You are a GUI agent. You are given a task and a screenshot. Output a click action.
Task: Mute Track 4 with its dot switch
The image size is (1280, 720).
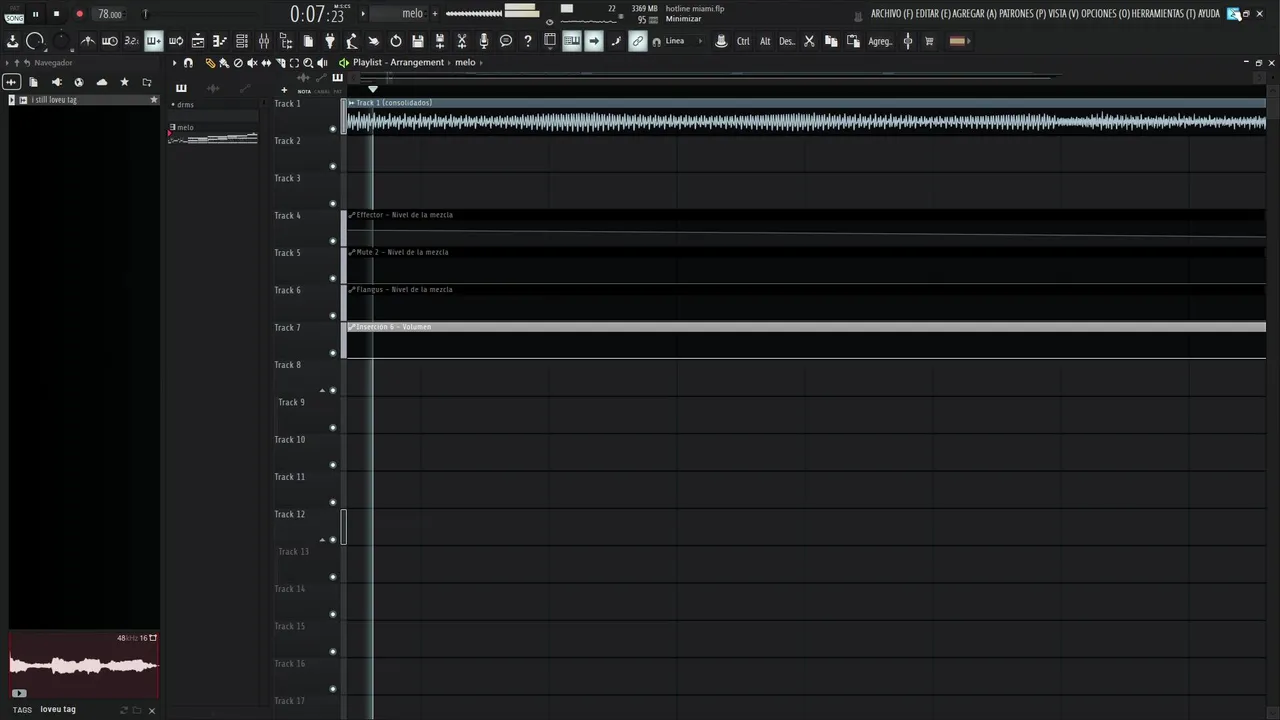[x=333, y=241]
